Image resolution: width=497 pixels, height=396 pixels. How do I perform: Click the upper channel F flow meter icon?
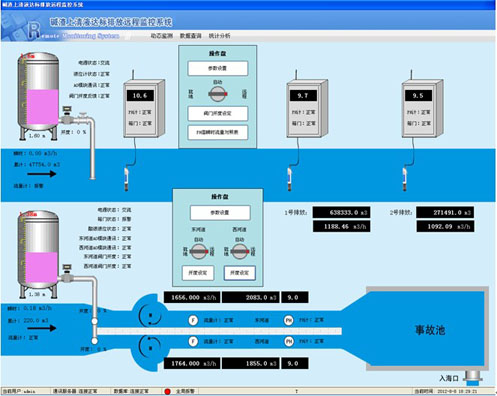point(193,320)
